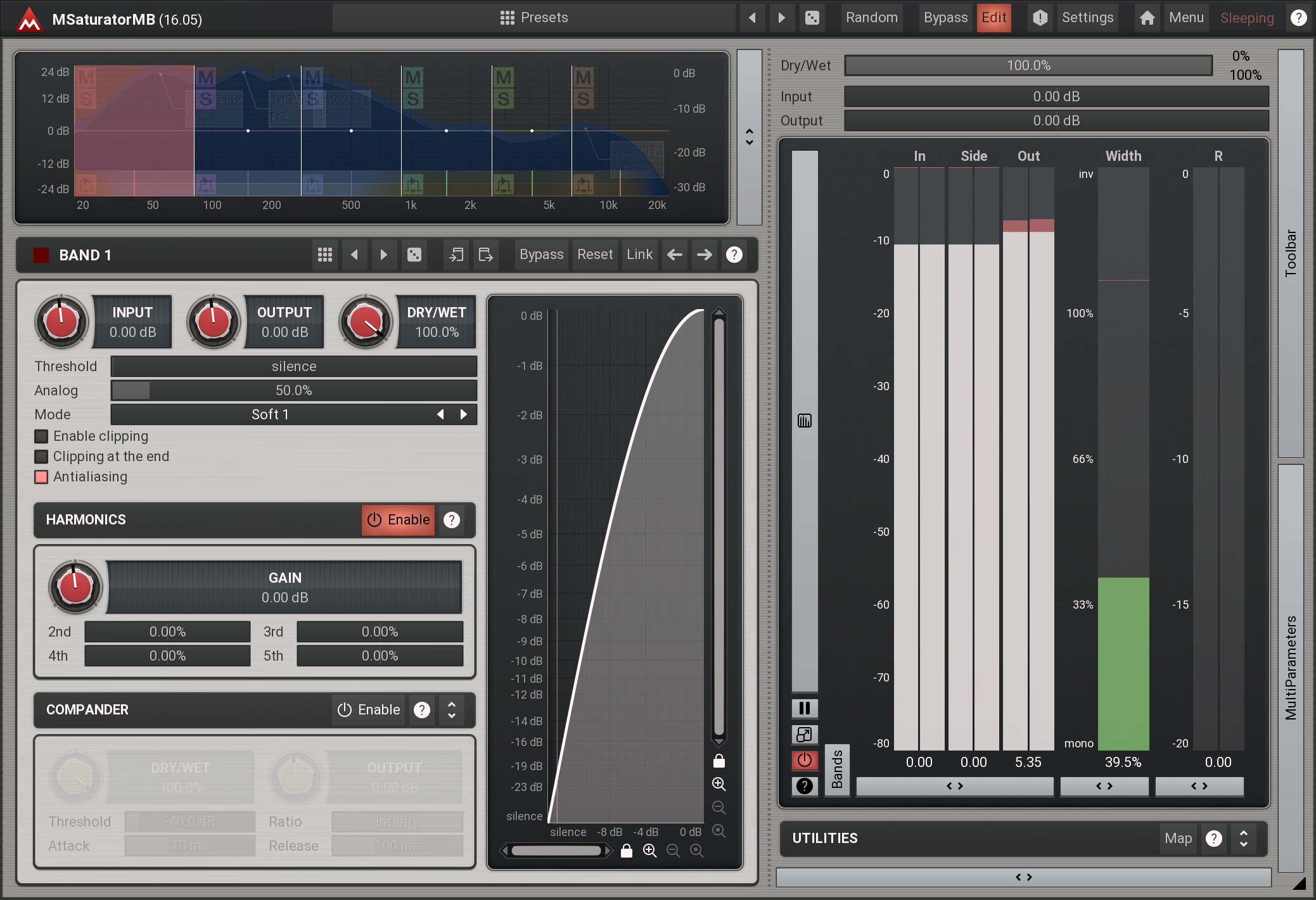Image resolution: width=1316 pixels, height=900 pixels.
Task: Toggle the Compander Enable button
Action: click(369, 710)
